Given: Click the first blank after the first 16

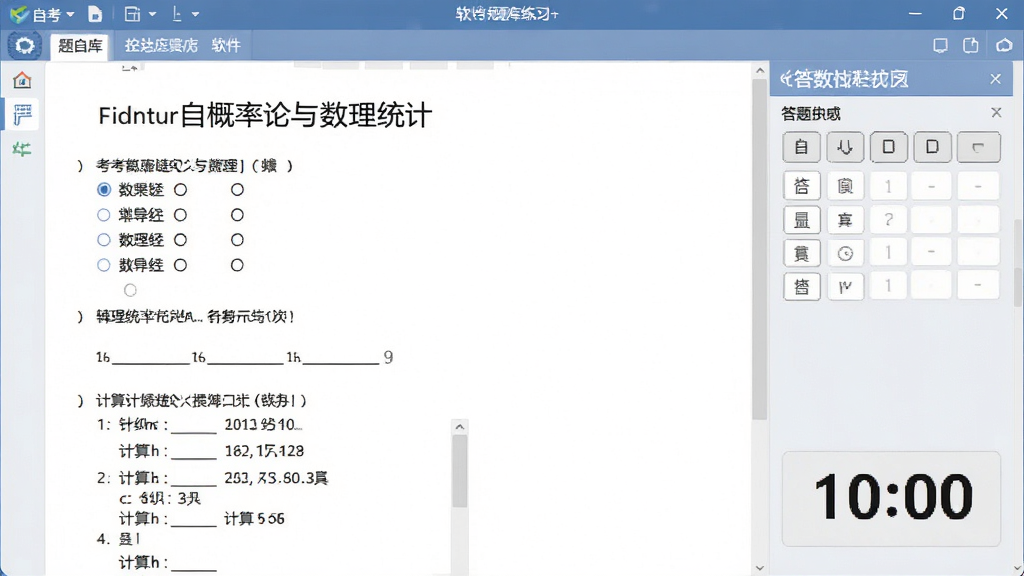Looking at the screenshot, I should 150,360.
